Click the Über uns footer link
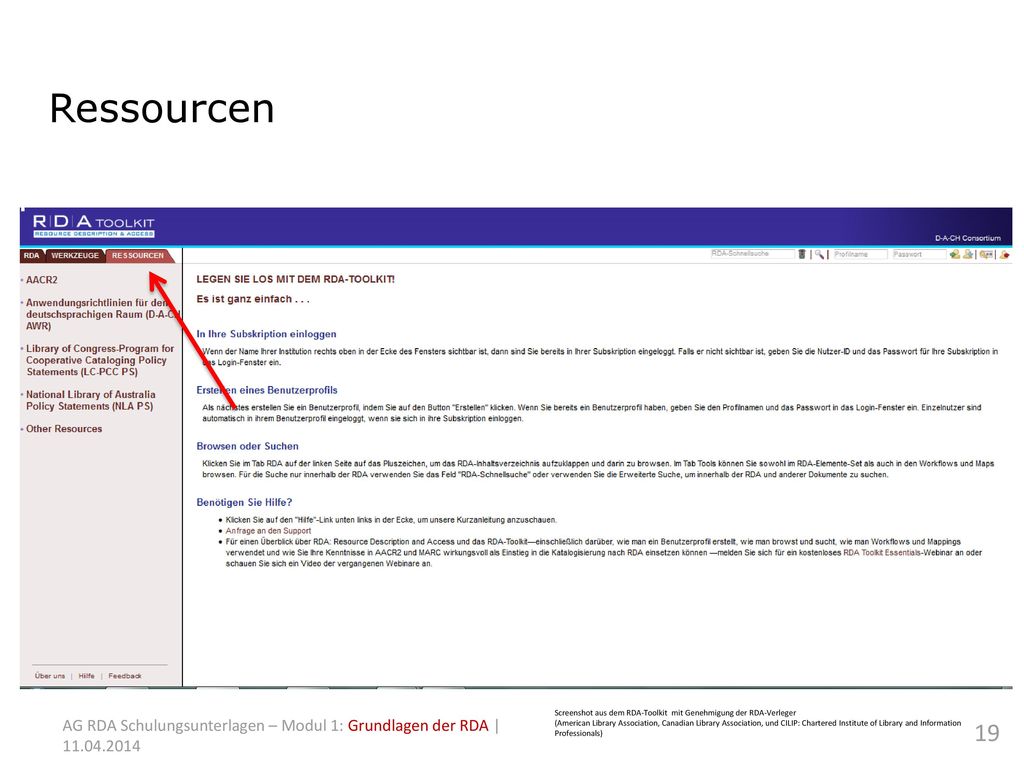The width and height of the screenshot is (1024, 768). (x=50, y=676)
